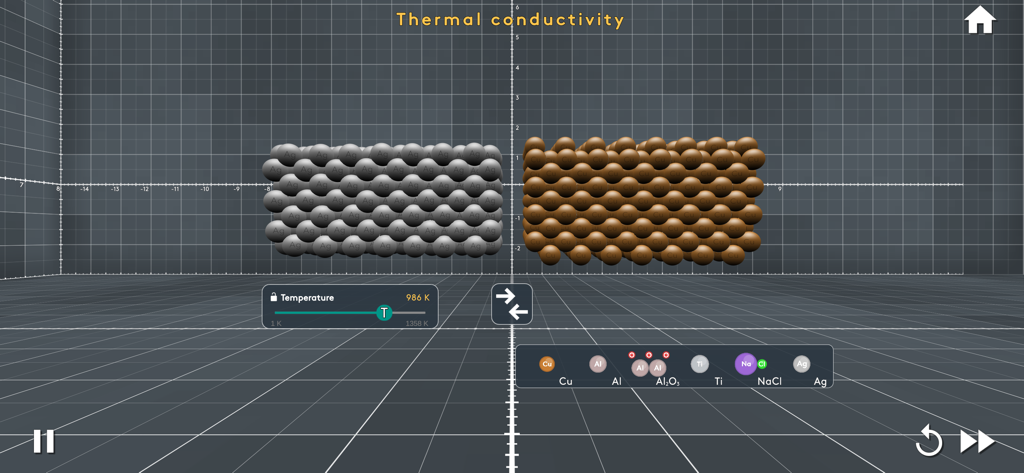
Task: Click the Ag text label in material panel
Action: coord(820,382)
